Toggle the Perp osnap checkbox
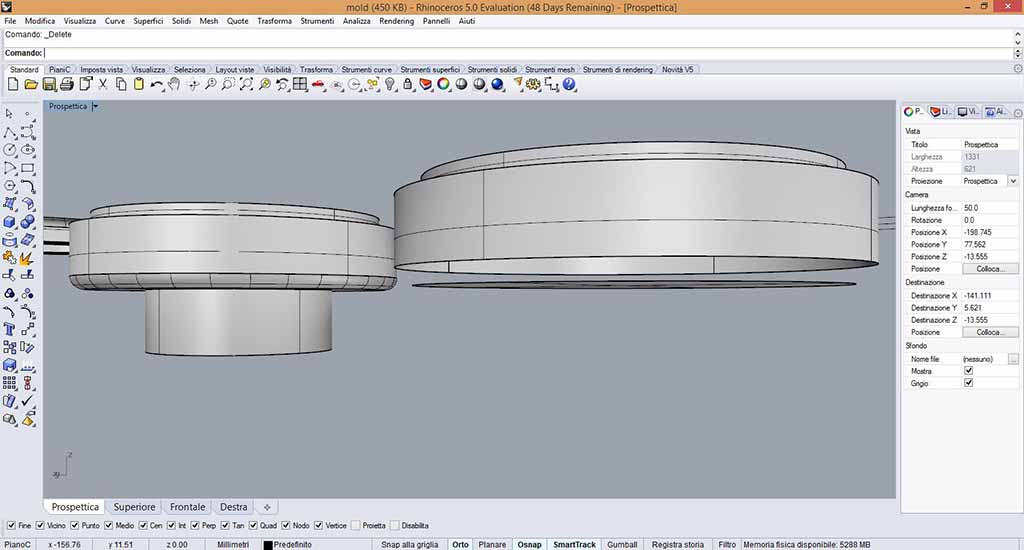The image size is (1024, 550). tap(195, 525)
